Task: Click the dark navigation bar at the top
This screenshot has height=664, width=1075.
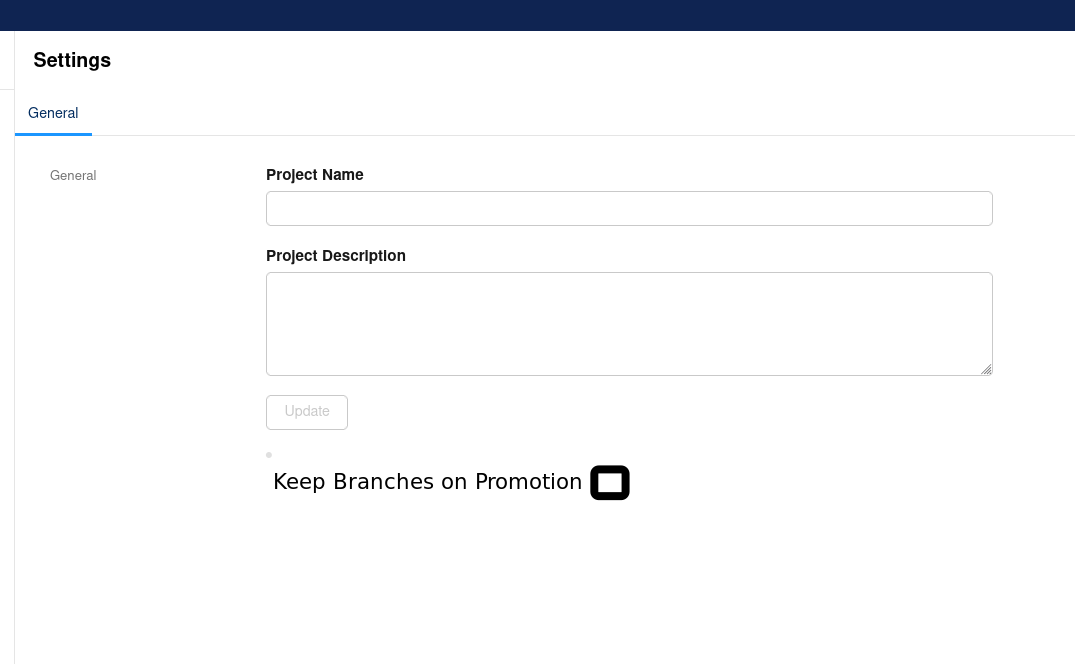Action: click(x=537, y=15)
